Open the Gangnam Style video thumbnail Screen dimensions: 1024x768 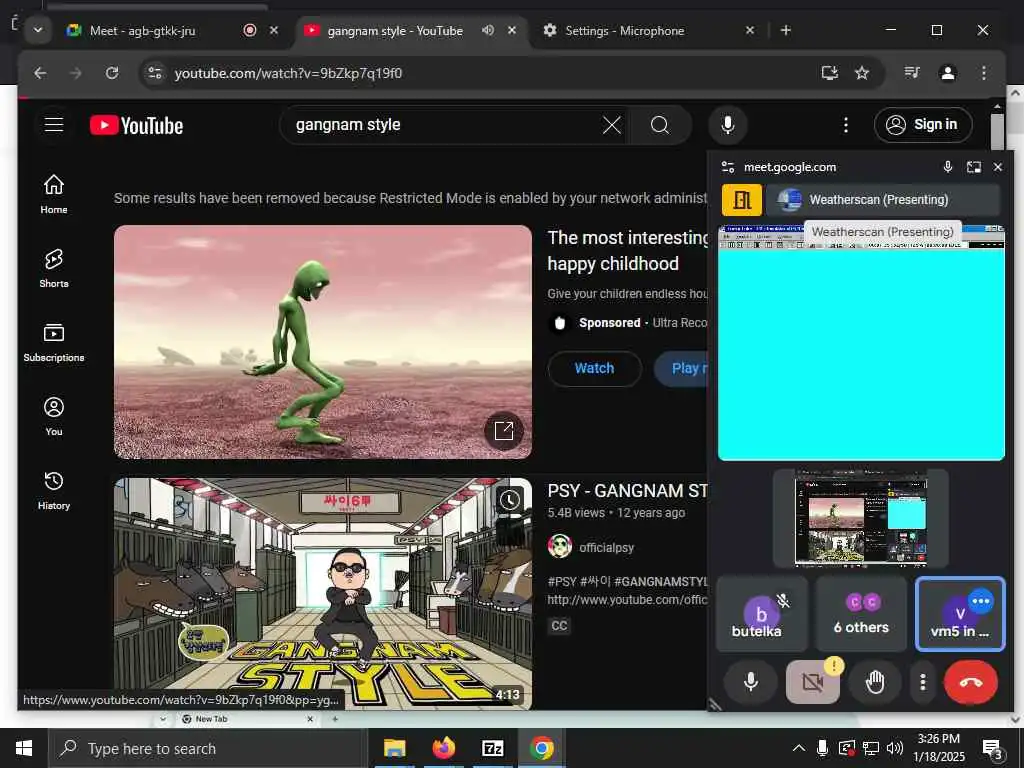point(323,593)
